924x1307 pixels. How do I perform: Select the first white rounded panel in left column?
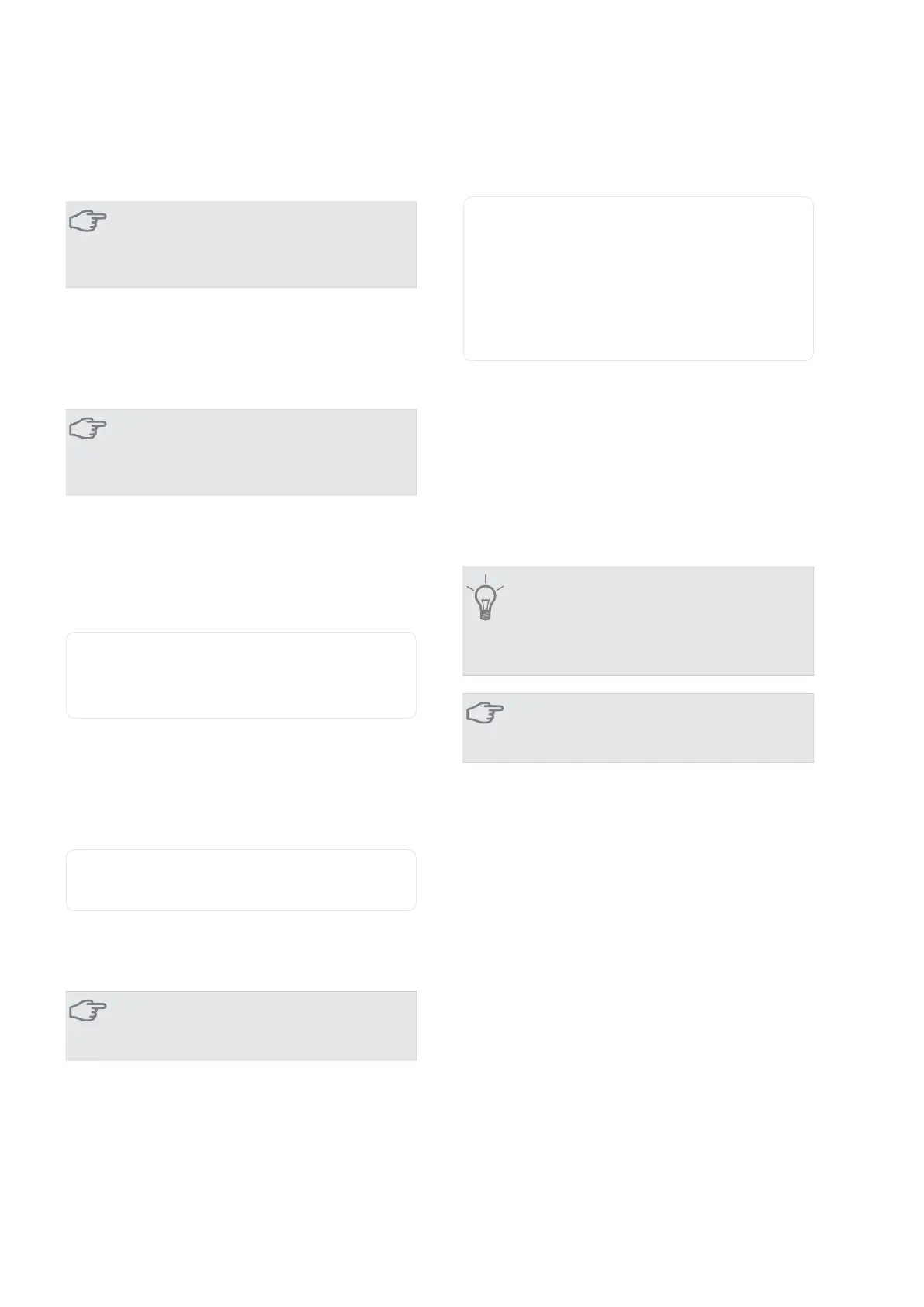click(x=241, y=675)
